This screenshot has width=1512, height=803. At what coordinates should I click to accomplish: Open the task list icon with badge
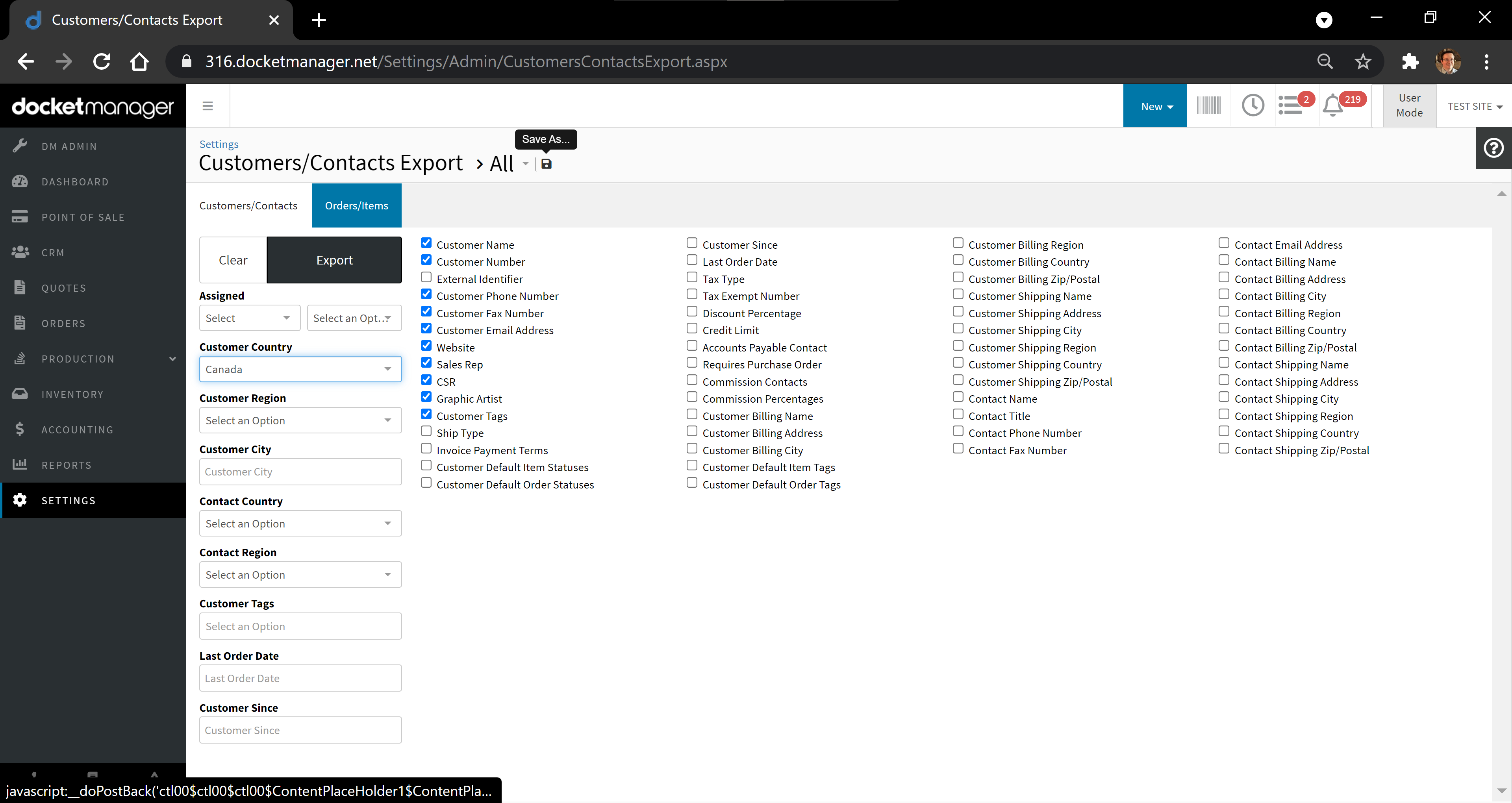pos(1291,105)
